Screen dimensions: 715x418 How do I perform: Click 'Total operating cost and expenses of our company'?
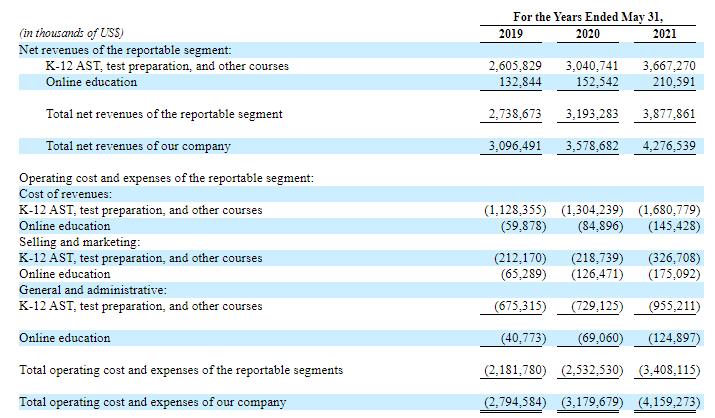(x=152, y=402)
